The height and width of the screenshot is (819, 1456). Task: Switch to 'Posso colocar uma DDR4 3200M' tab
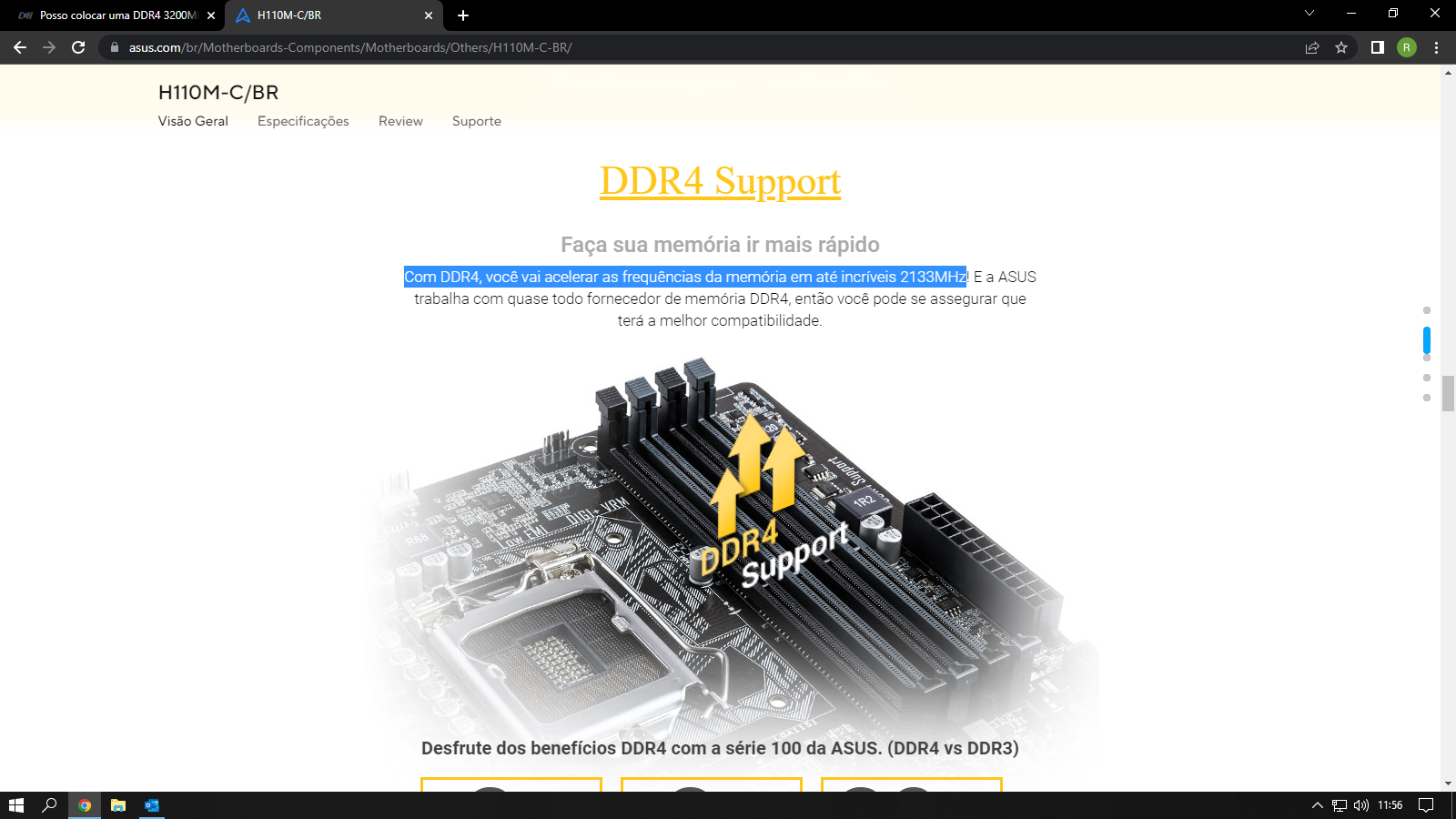(x=113, y=15)
